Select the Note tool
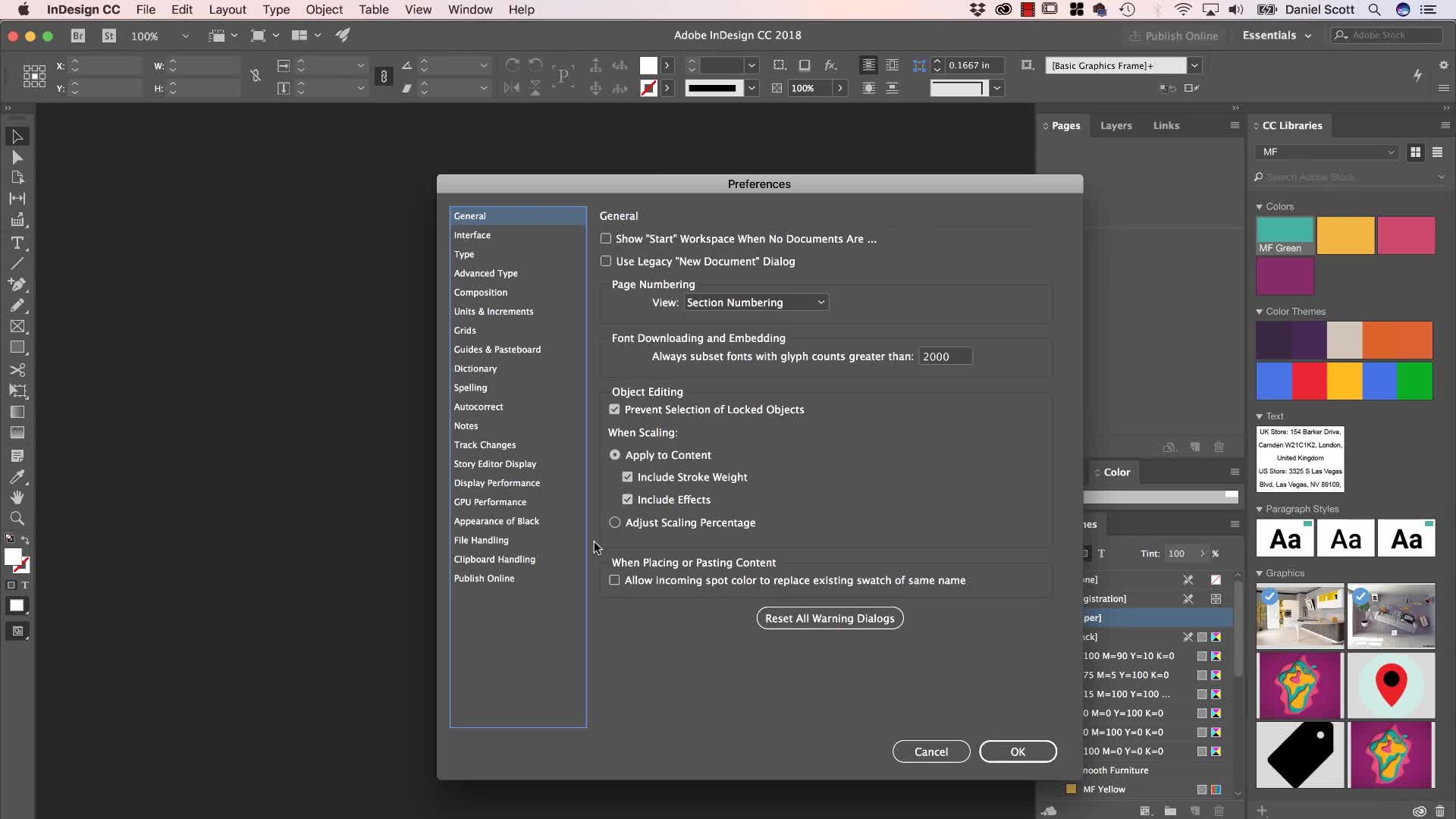The height and width of the screenshot is (819, 1456). pos(17,456)
